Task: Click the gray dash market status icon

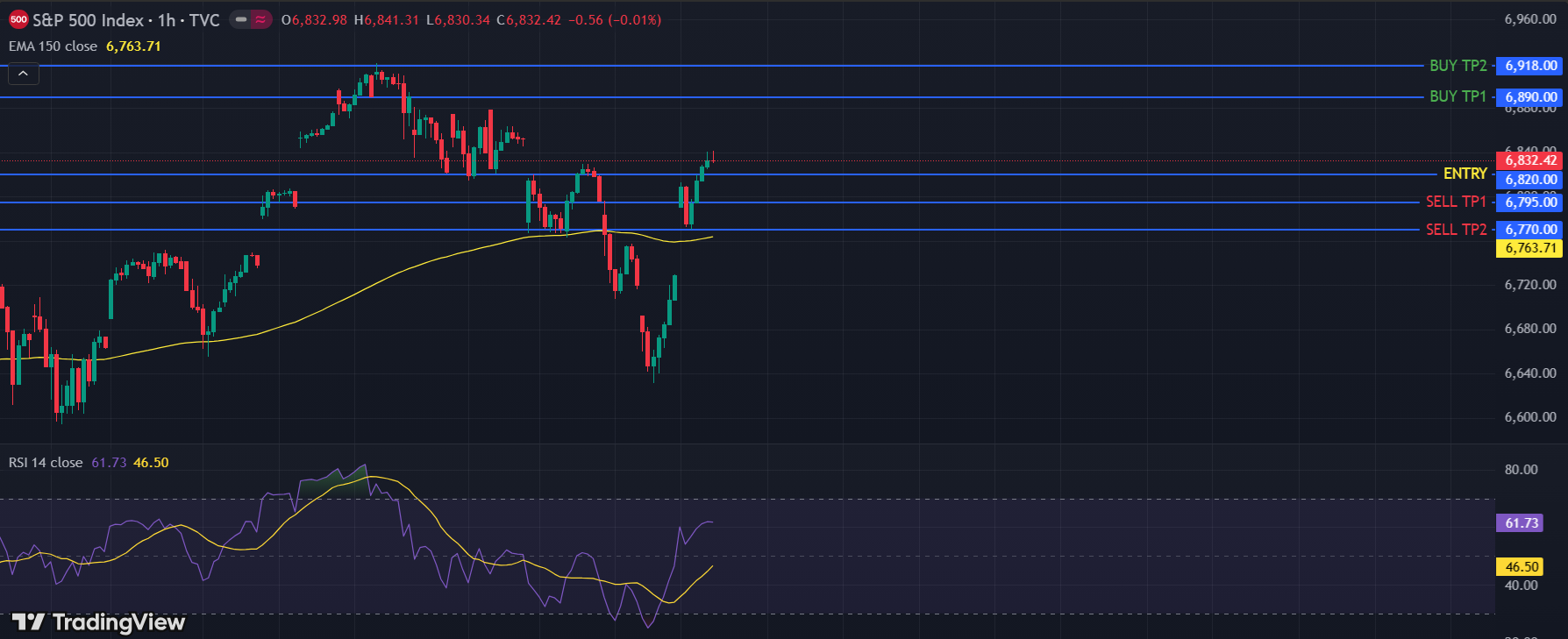Action: coord(241,19)
